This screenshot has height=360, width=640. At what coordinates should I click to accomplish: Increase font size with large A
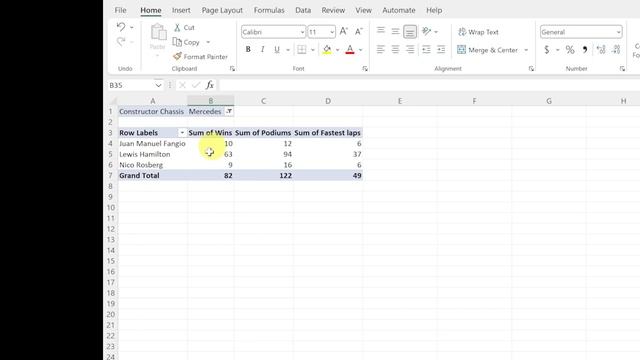pyautogui.click(x=344, y=31)
